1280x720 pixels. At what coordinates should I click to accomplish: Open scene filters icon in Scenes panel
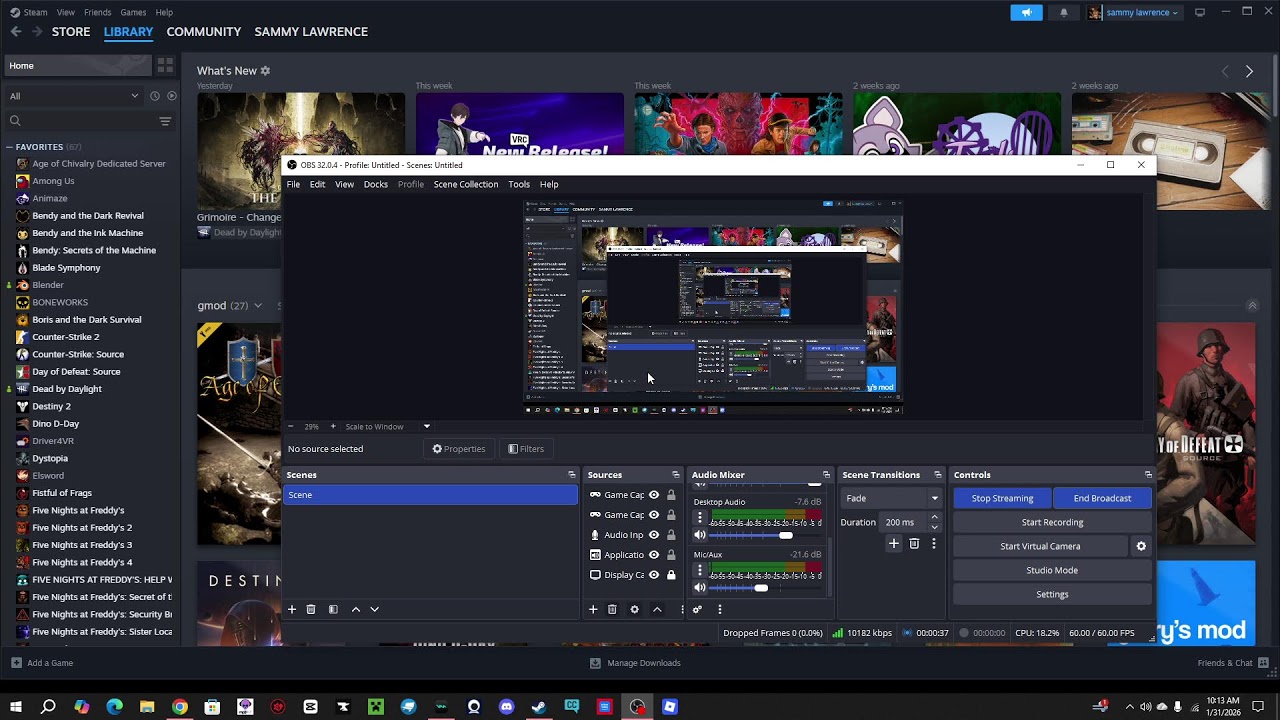click(x=333, y=609)
